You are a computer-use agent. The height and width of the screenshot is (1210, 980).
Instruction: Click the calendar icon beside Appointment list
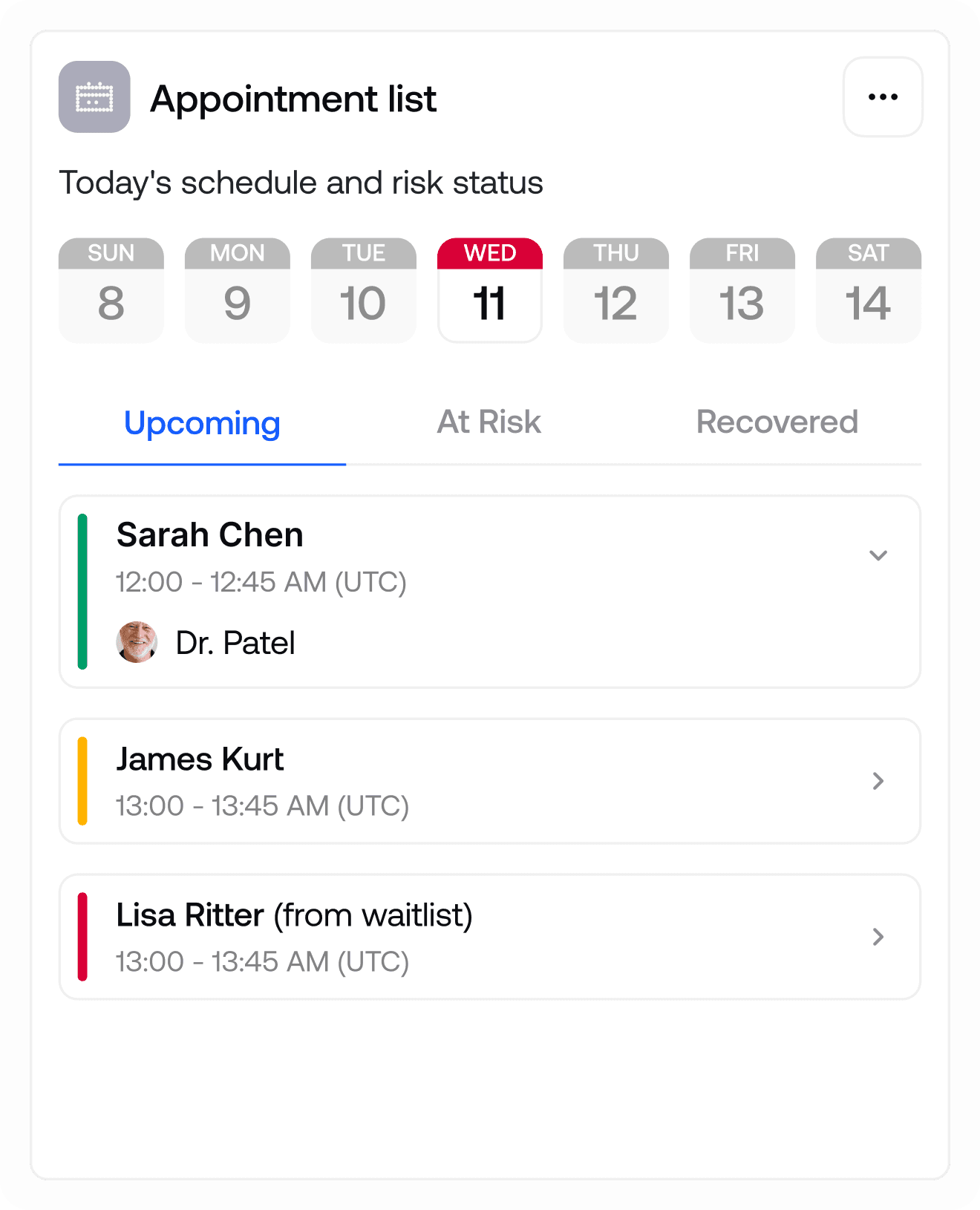[94, 97]
